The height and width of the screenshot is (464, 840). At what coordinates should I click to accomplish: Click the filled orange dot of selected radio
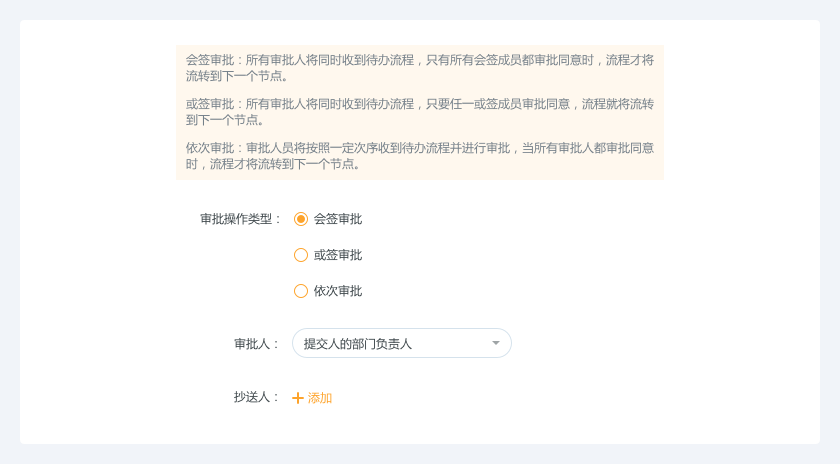[x=301, y=219]
